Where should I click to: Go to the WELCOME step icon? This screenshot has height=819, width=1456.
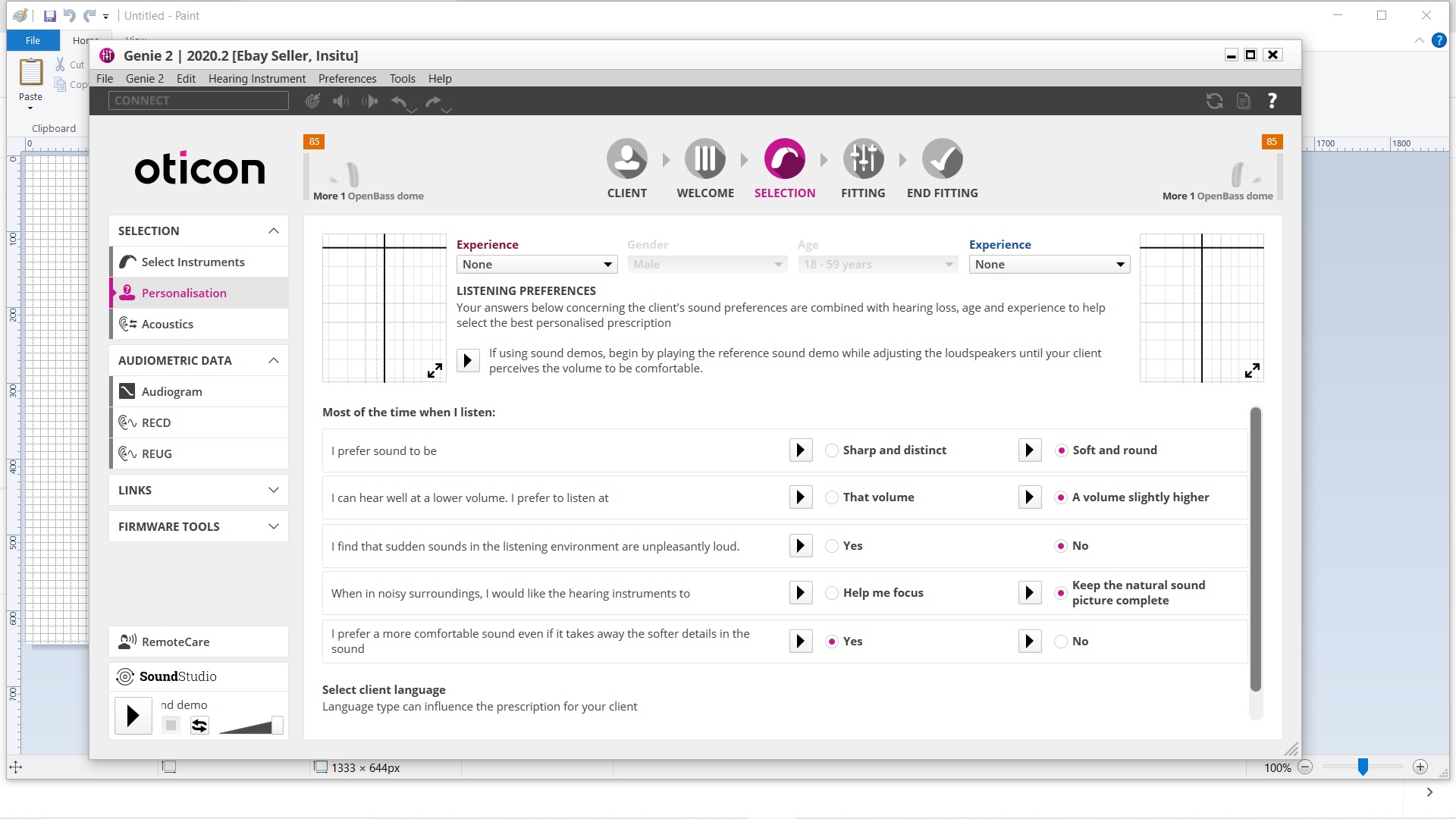705,158
